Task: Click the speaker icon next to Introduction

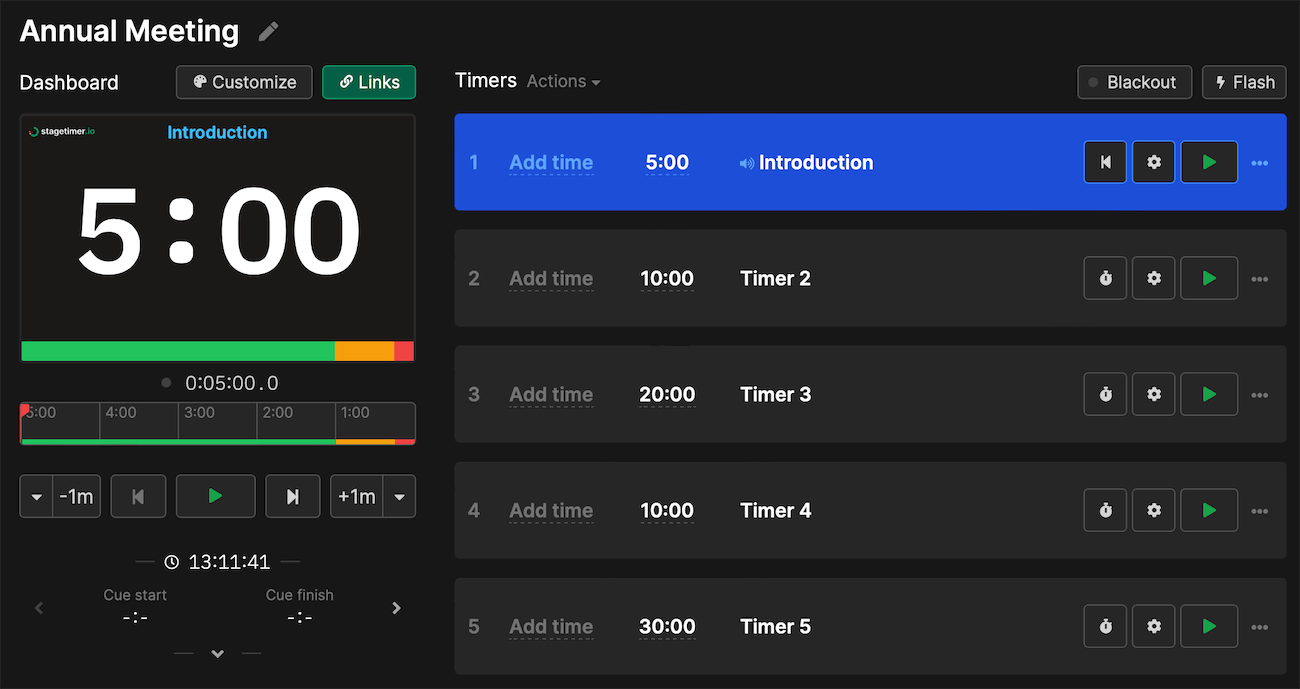Action: 746,162
